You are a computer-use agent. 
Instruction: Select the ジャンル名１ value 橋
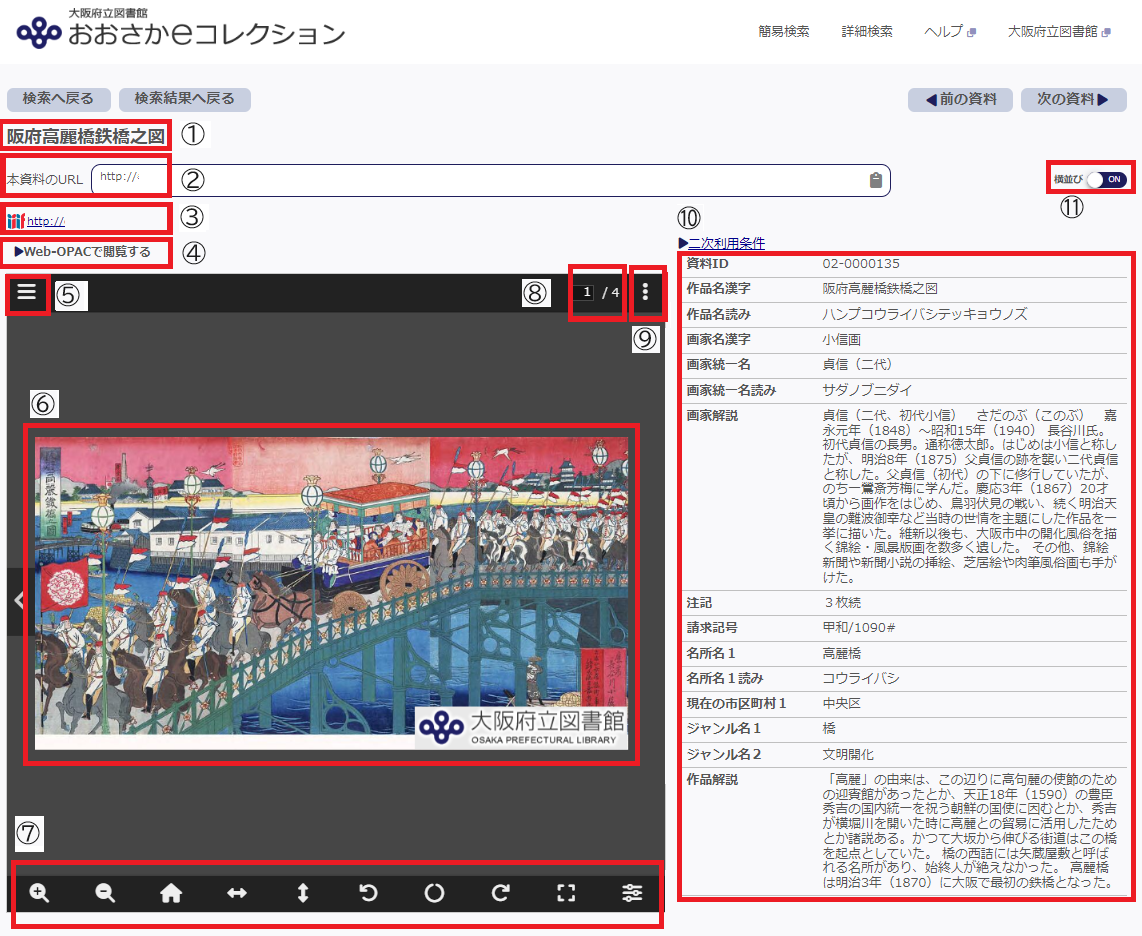829,728
